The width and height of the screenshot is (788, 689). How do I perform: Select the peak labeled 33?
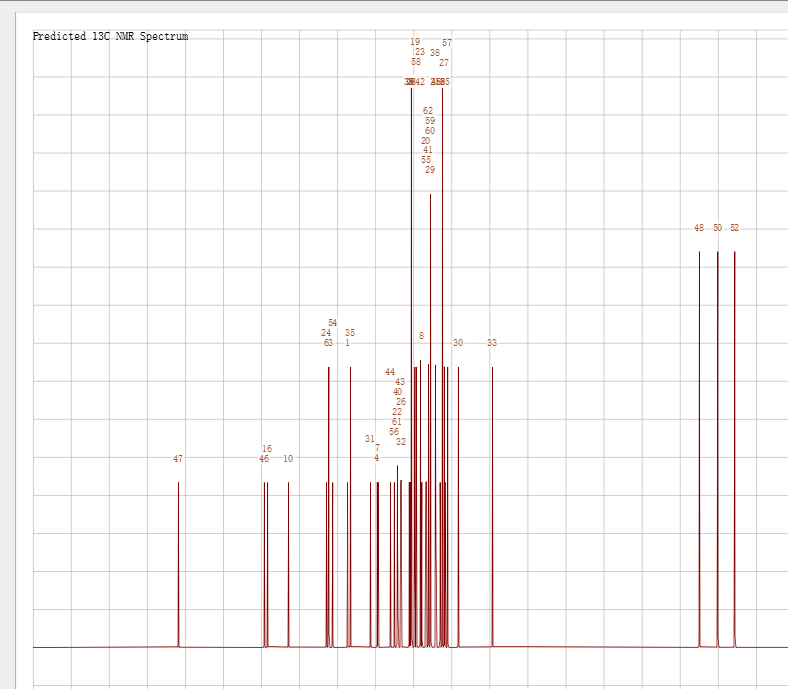point(492,343)
